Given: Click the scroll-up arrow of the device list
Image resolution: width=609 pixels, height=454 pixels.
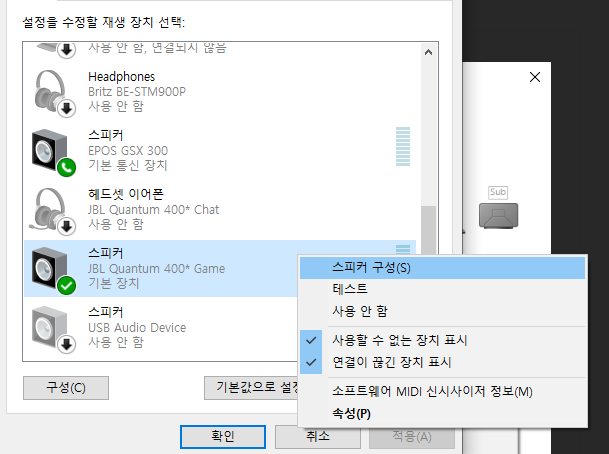Looking at the screenshot, I should click(x=428, y=52).
